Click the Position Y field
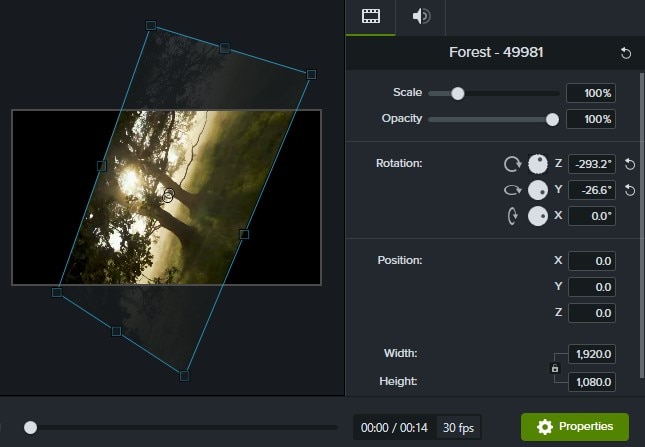 pos(592,287)
